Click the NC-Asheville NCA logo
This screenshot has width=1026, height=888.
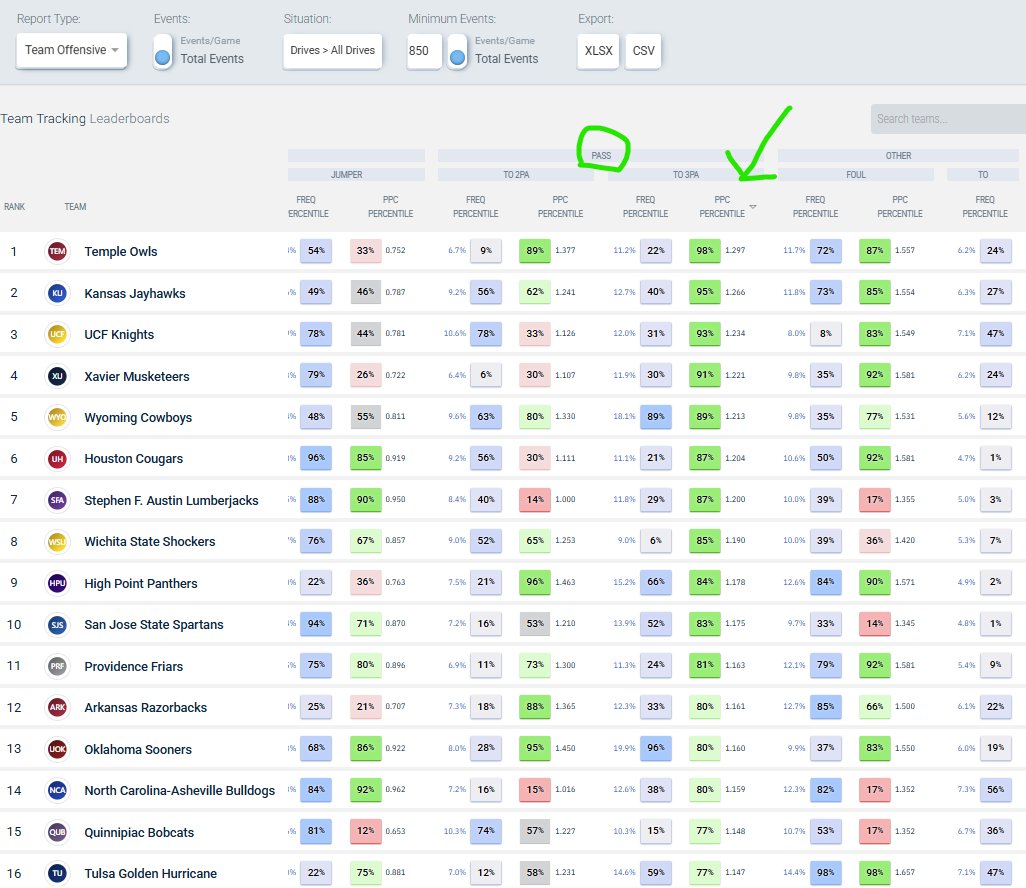tap(58, 790)
